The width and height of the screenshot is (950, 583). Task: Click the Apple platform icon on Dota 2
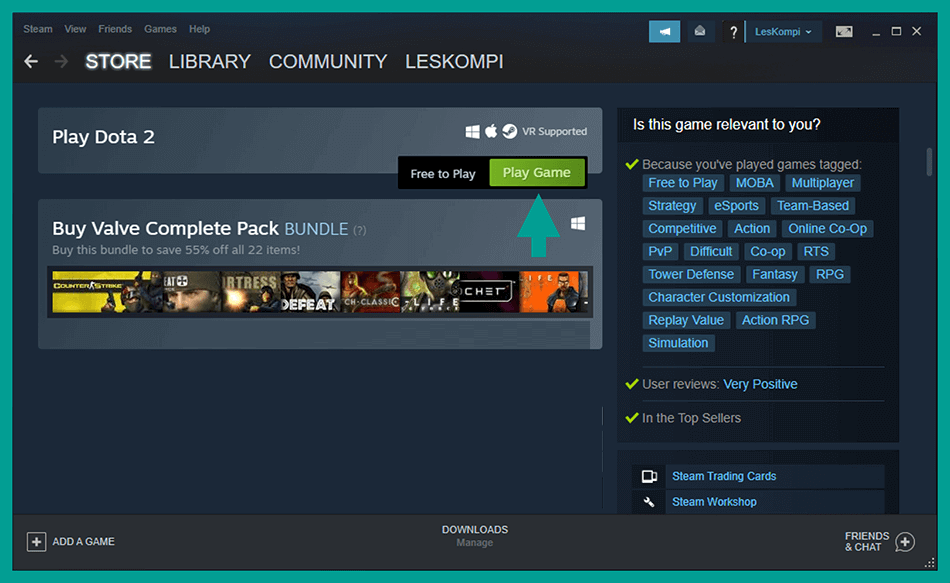(x=491, y=131)
